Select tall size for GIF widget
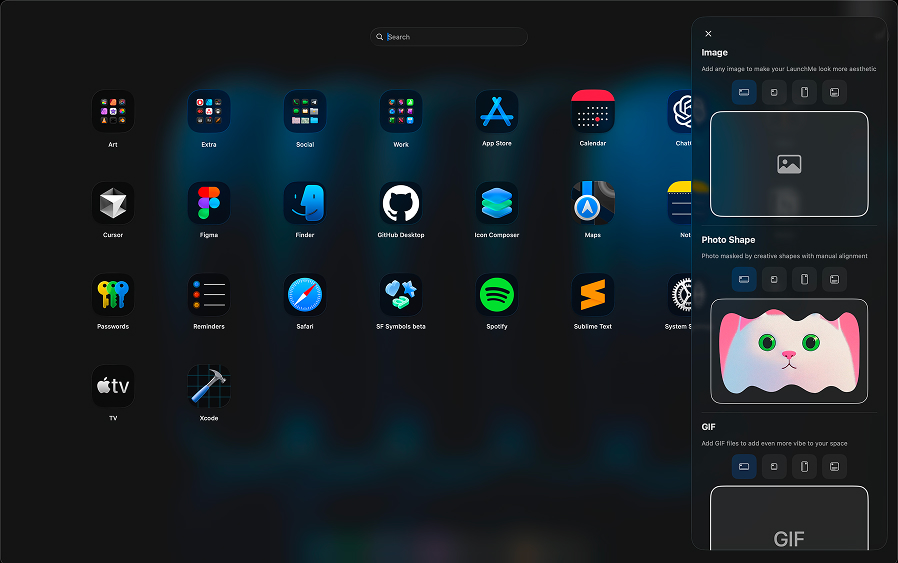 coord(804,467)
